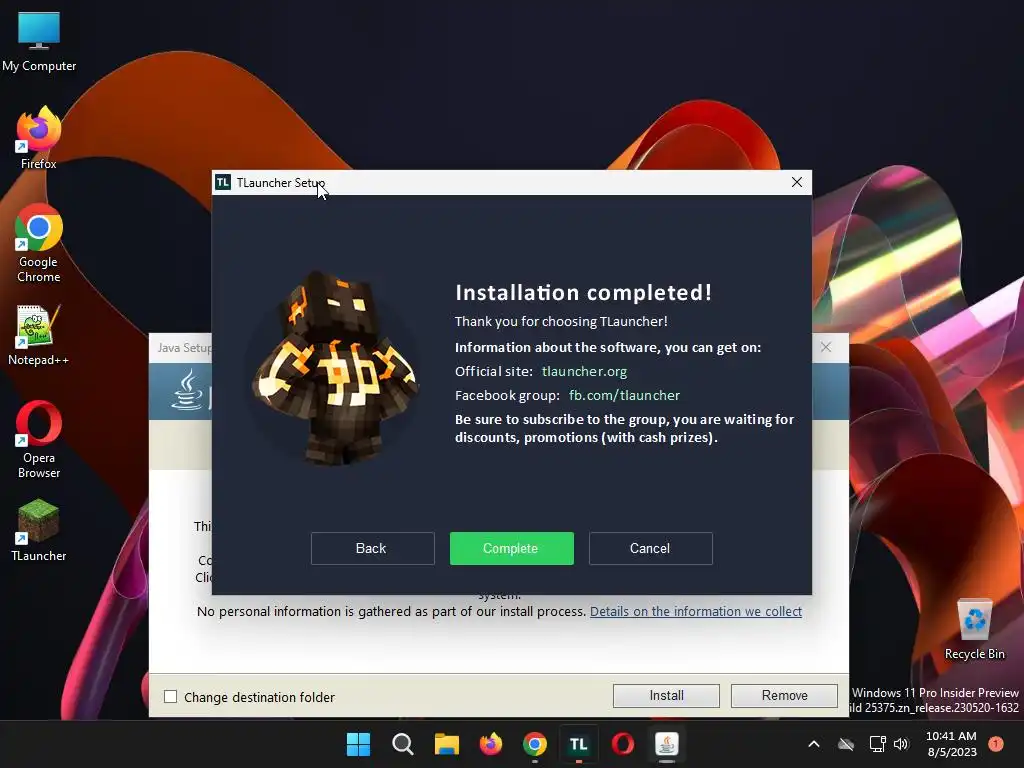Image resolution: width=1024 pixels, height=768 pixels.
Task: Switch to Chrome in taskbar
Action: pos(535,744)
